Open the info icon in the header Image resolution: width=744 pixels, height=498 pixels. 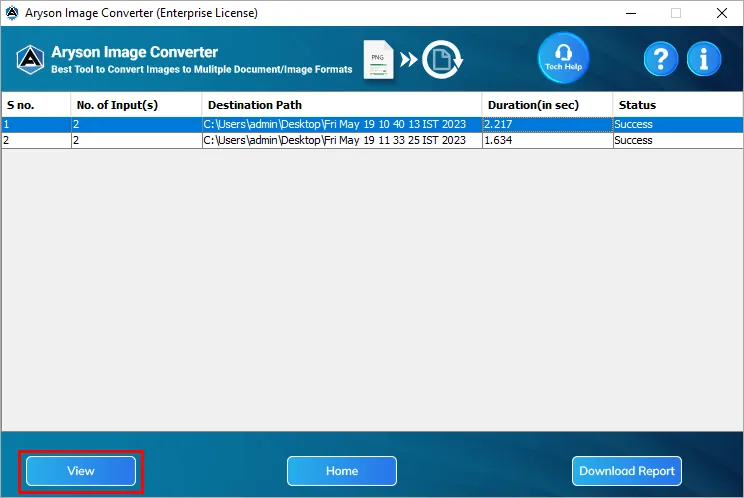tap(704, 59)
